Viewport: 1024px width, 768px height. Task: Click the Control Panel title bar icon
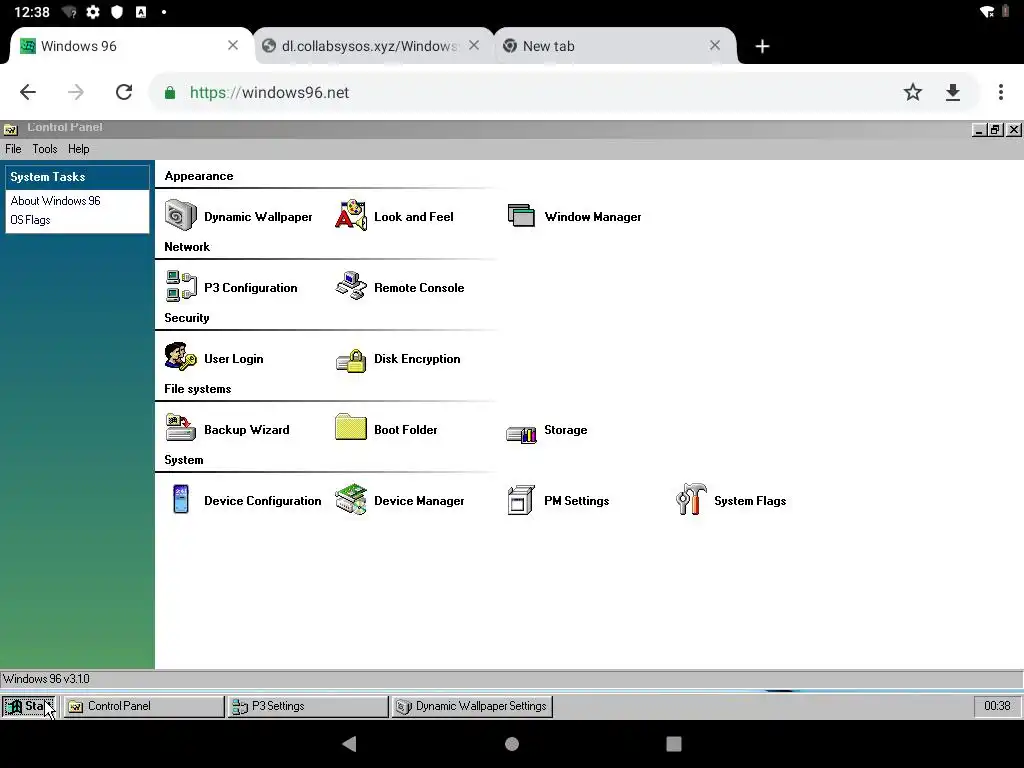[x=10, y=129]
